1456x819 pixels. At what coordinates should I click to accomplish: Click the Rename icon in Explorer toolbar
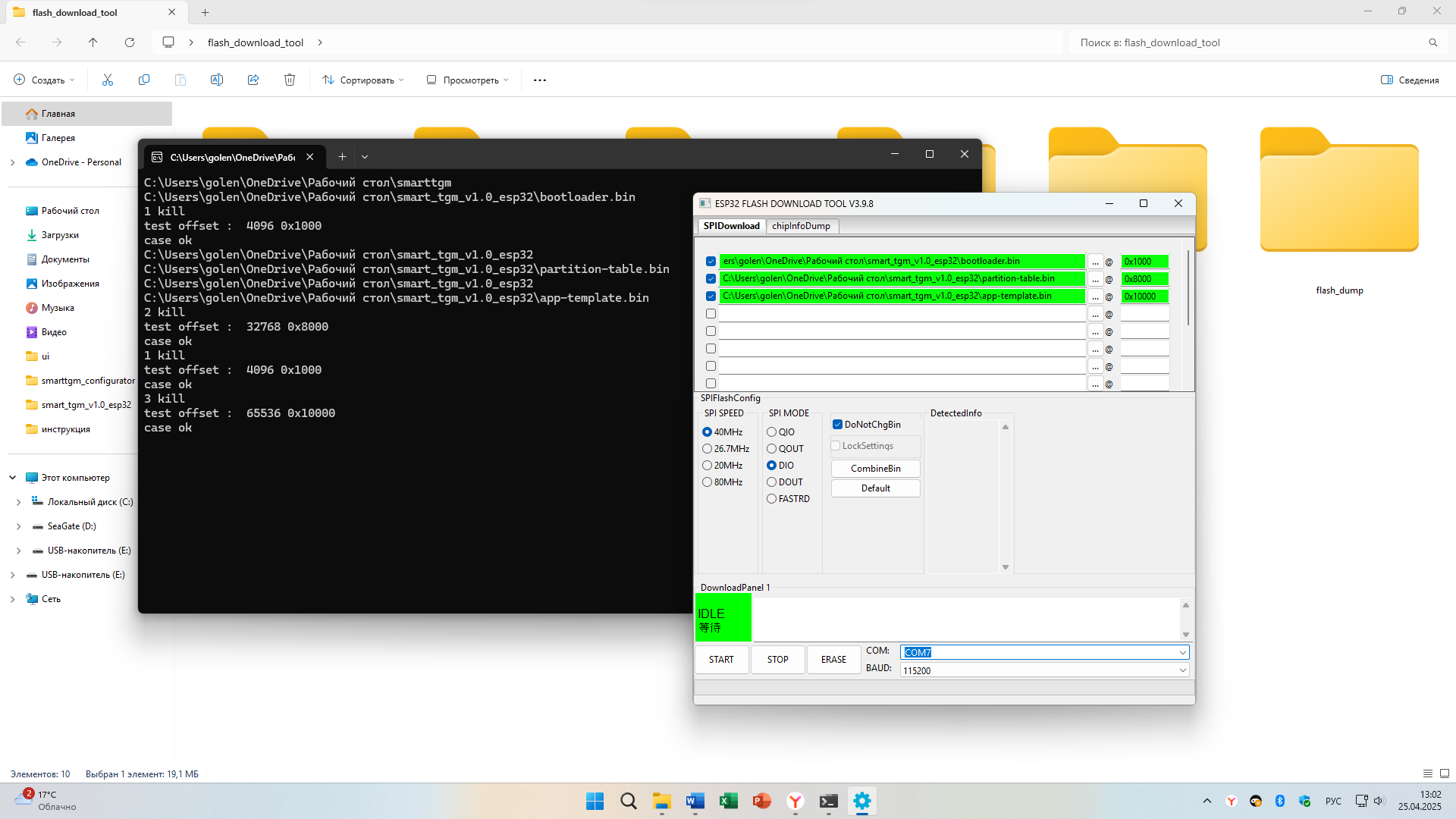217,80
